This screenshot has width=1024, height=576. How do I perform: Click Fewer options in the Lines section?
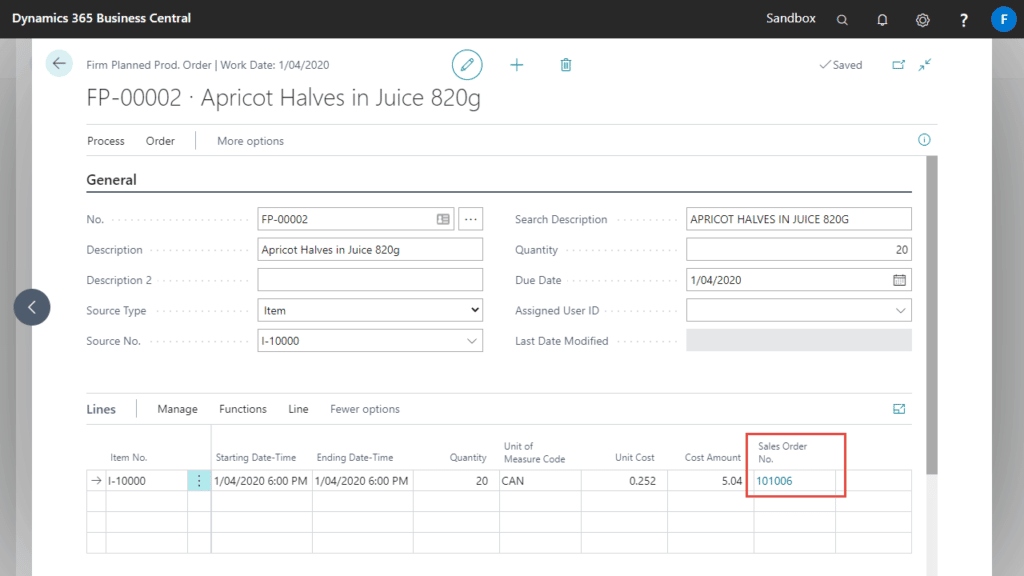click(365, 409)
